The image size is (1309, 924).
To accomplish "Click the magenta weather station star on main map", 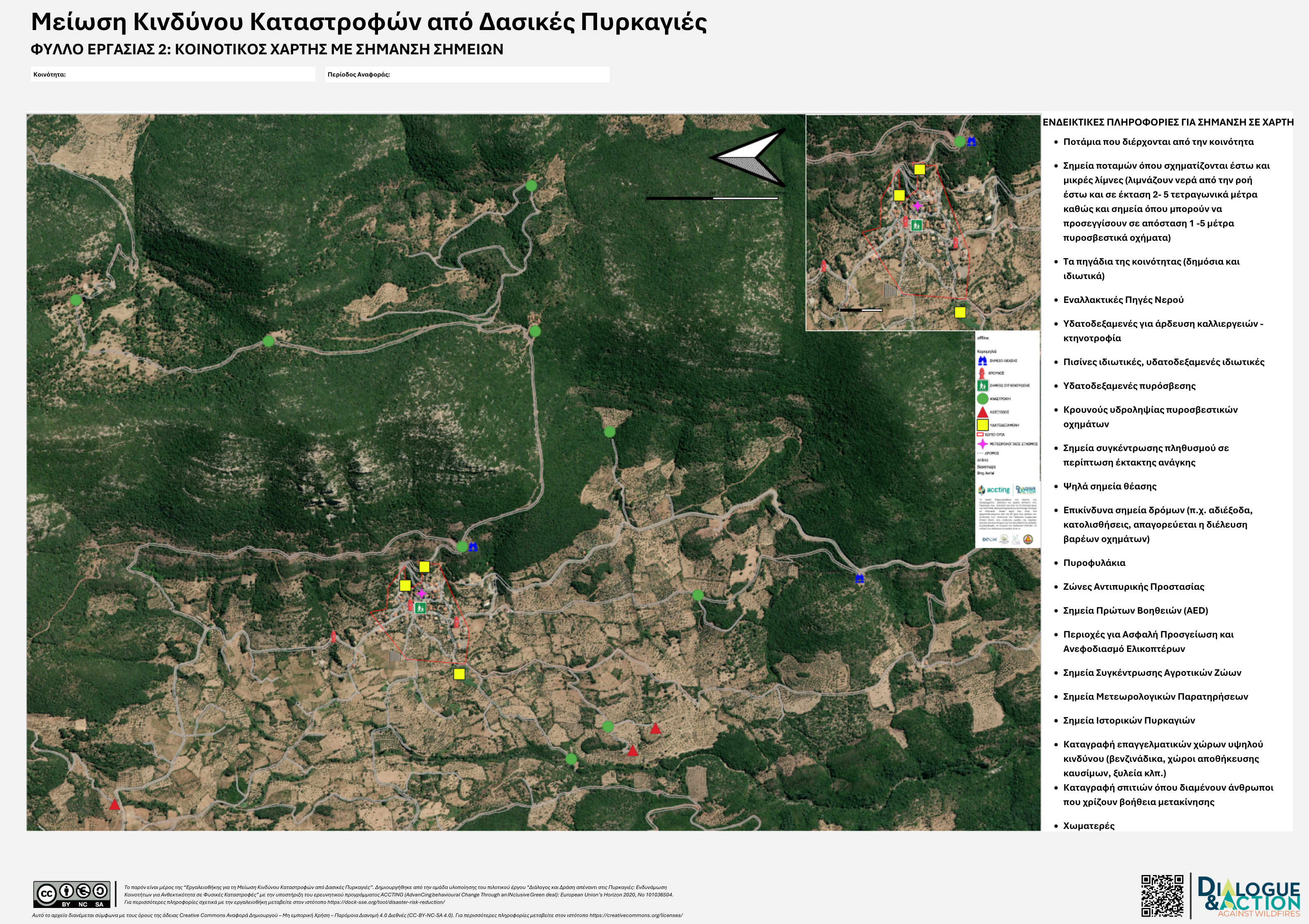I will tap(421, 594).
